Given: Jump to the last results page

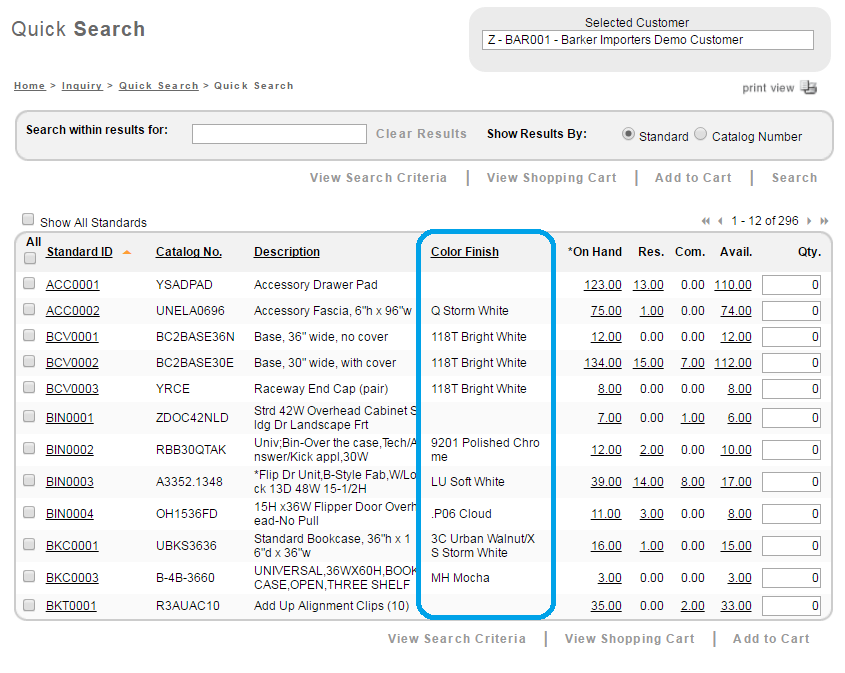Looking at the screenshot, I should click(823, 221).
